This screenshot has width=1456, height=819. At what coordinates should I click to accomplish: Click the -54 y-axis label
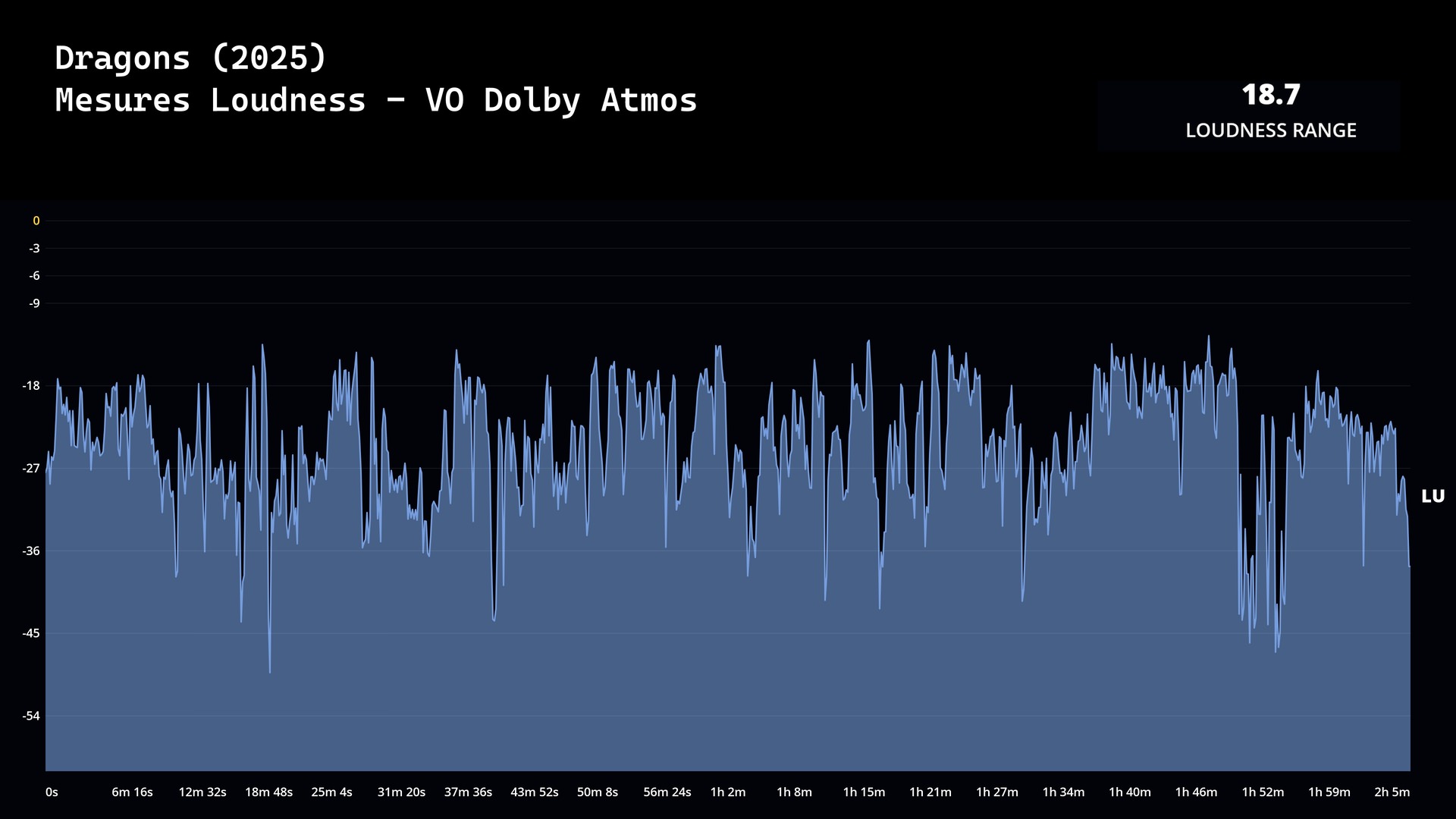[31, 716]
